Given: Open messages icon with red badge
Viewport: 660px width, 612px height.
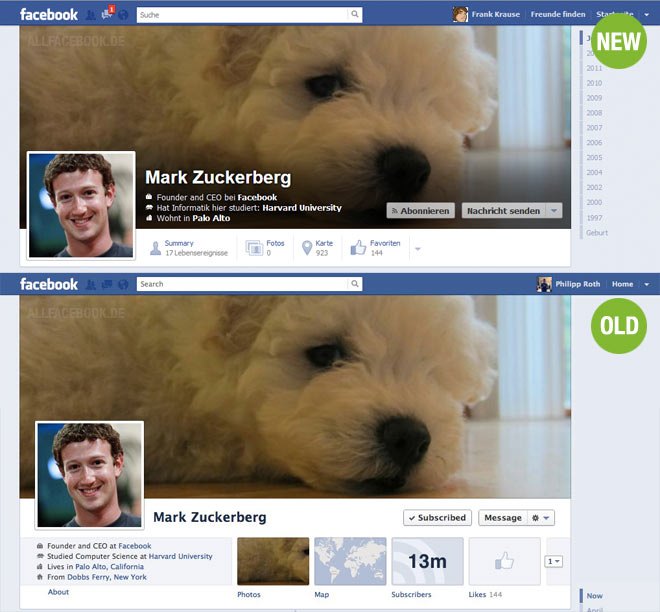Looking at the screenshot, I should (107, 13).
